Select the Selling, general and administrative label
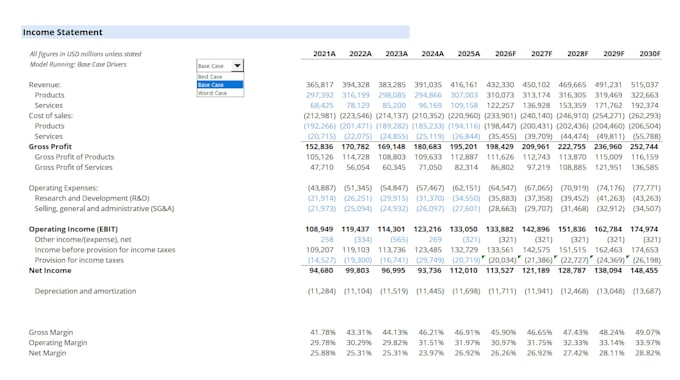 (105, 209)
